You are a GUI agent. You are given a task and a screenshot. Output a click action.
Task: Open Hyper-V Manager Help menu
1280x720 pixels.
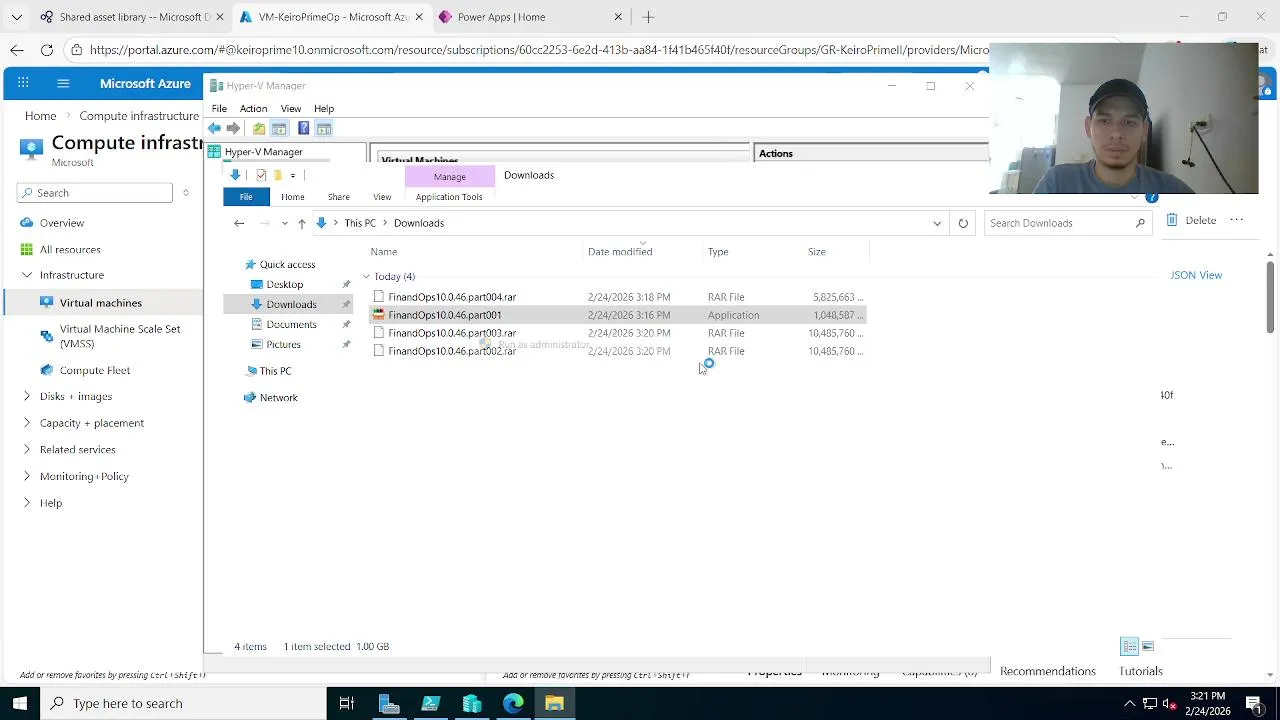click(x=324, y=108)
